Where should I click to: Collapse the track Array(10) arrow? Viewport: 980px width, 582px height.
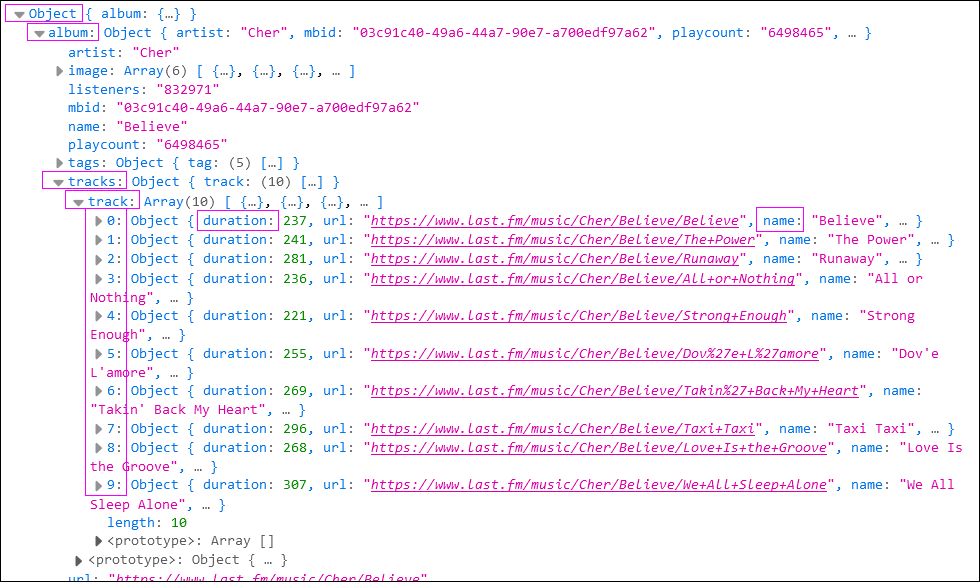pos(78,203)
